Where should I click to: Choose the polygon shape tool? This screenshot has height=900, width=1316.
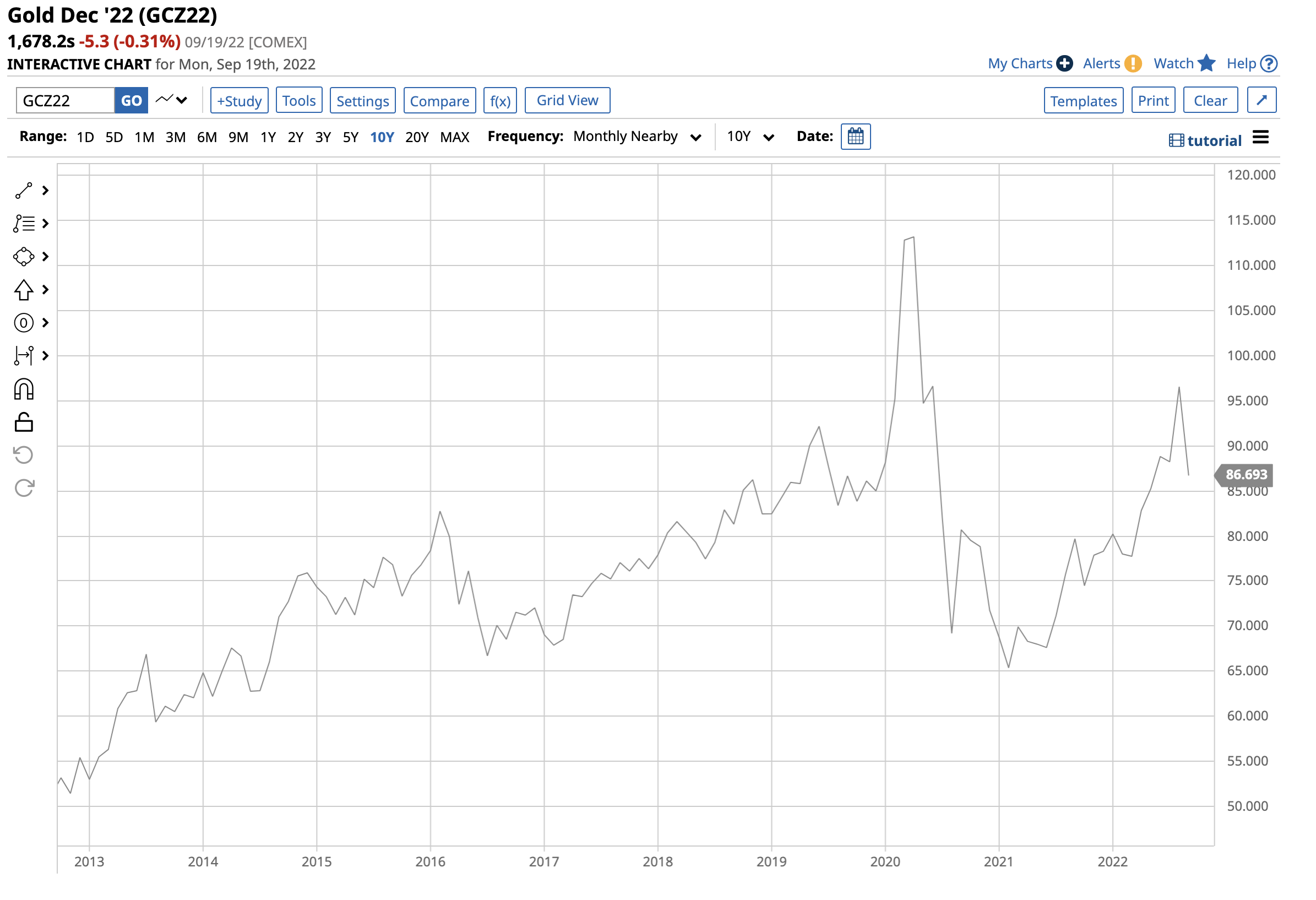pyautogui.click(x=24, y=257)
